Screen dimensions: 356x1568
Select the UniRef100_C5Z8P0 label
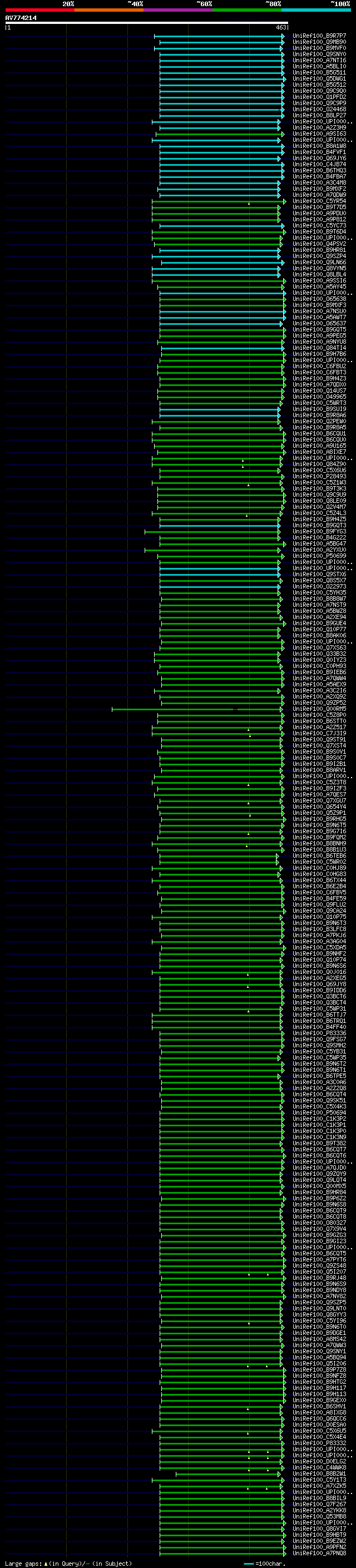pos(319,715)
